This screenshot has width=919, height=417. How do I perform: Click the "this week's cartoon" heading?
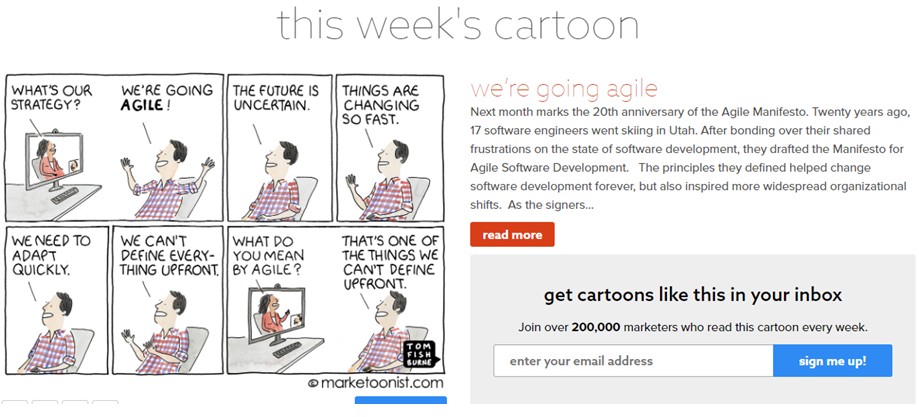click(458, 25)
